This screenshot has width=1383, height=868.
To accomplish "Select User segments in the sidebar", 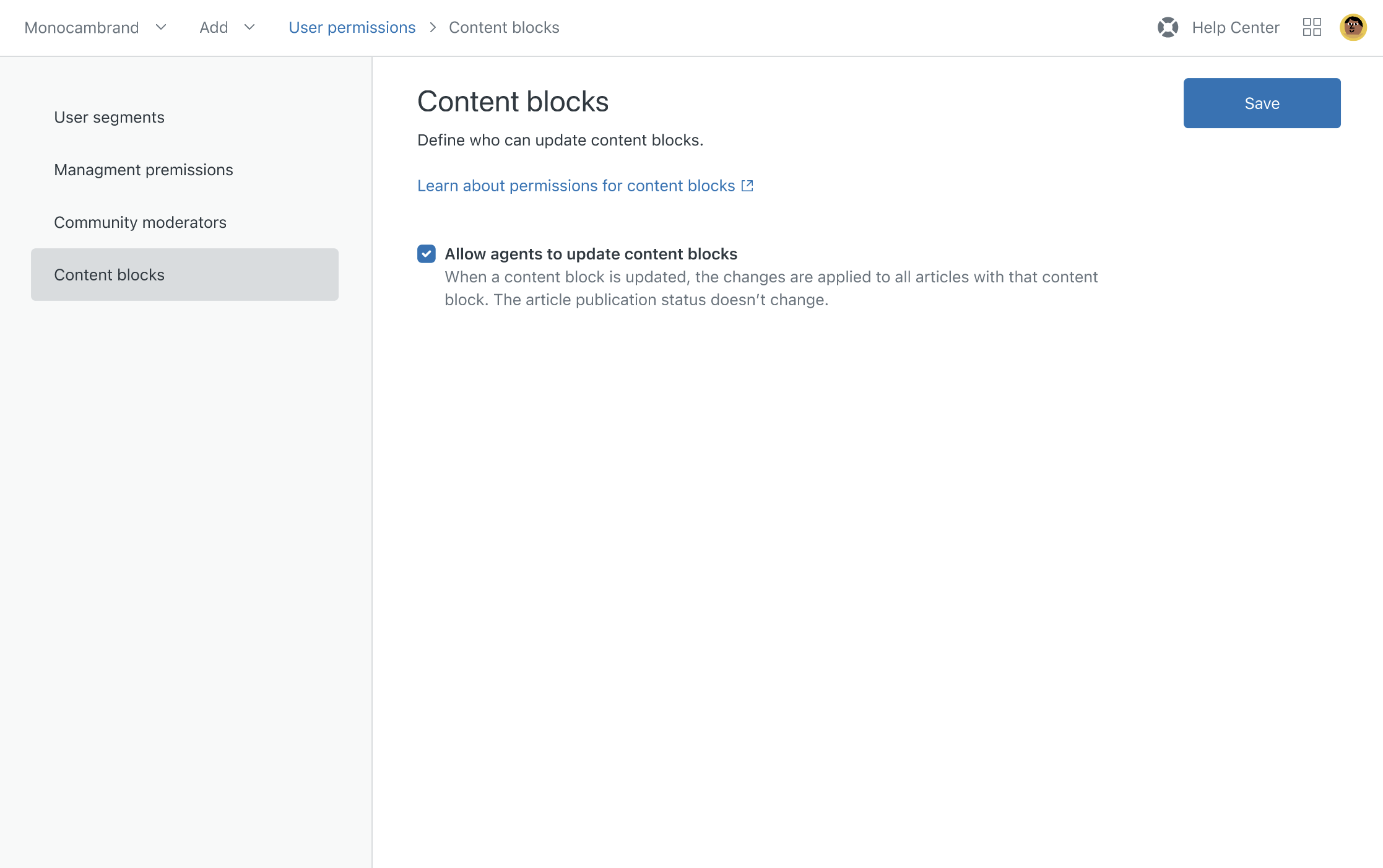I will pyautogui.click(x=109, y=117).
